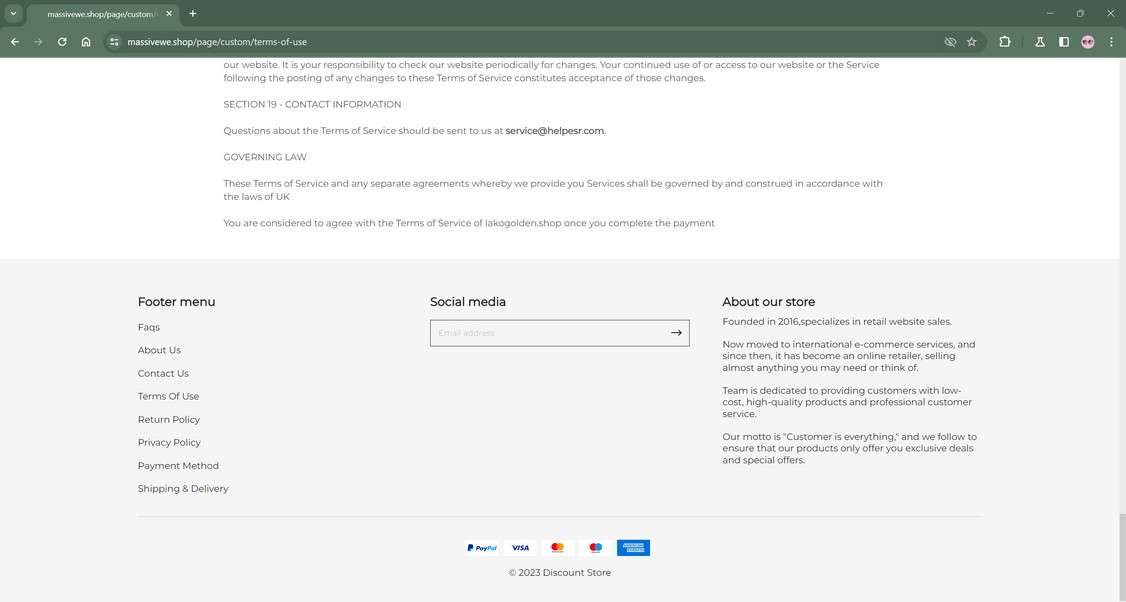Open Chrome three-dot menu
Viewport: 1126px width, 602px height.
1112,42
